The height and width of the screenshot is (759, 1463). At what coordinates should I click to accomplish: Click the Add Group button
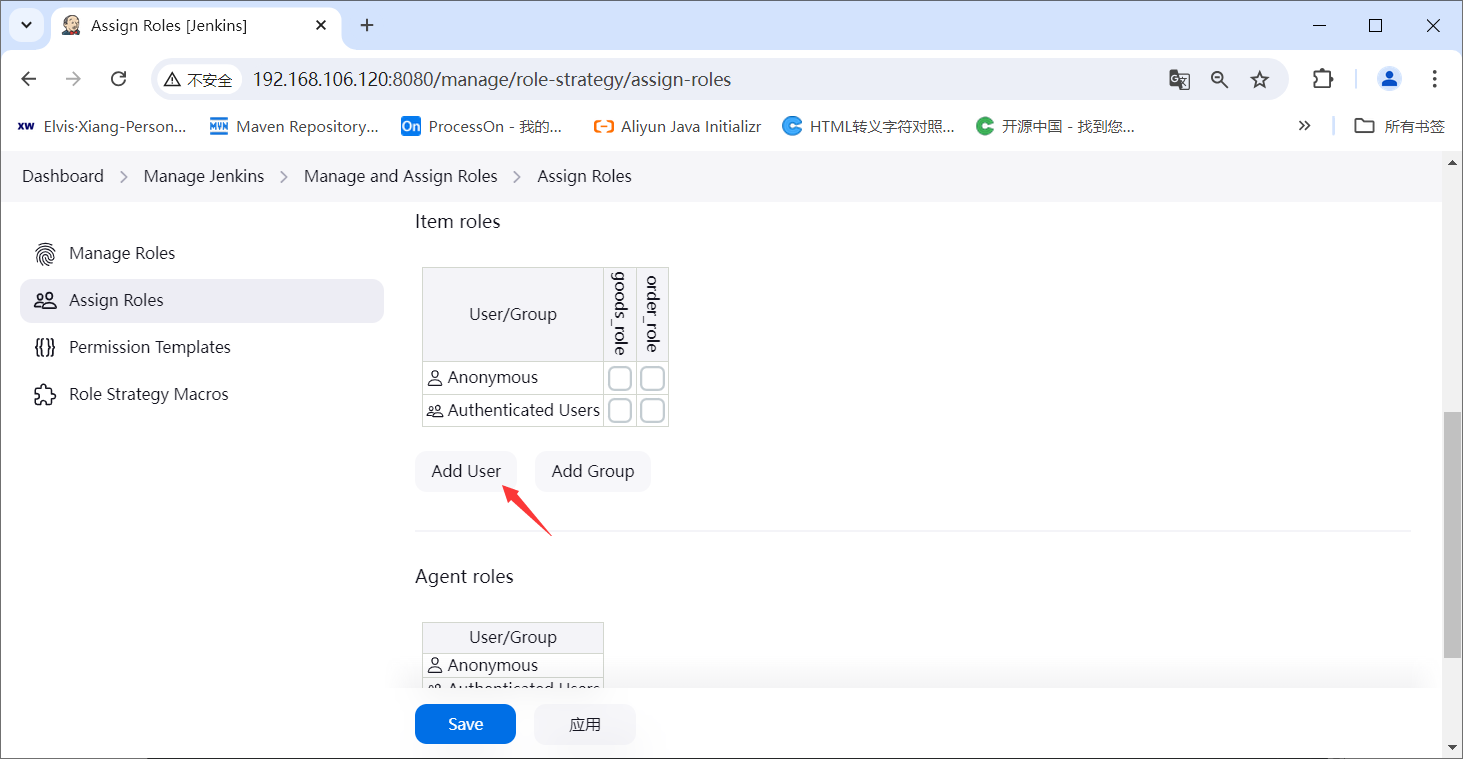(x=593, y=471)
